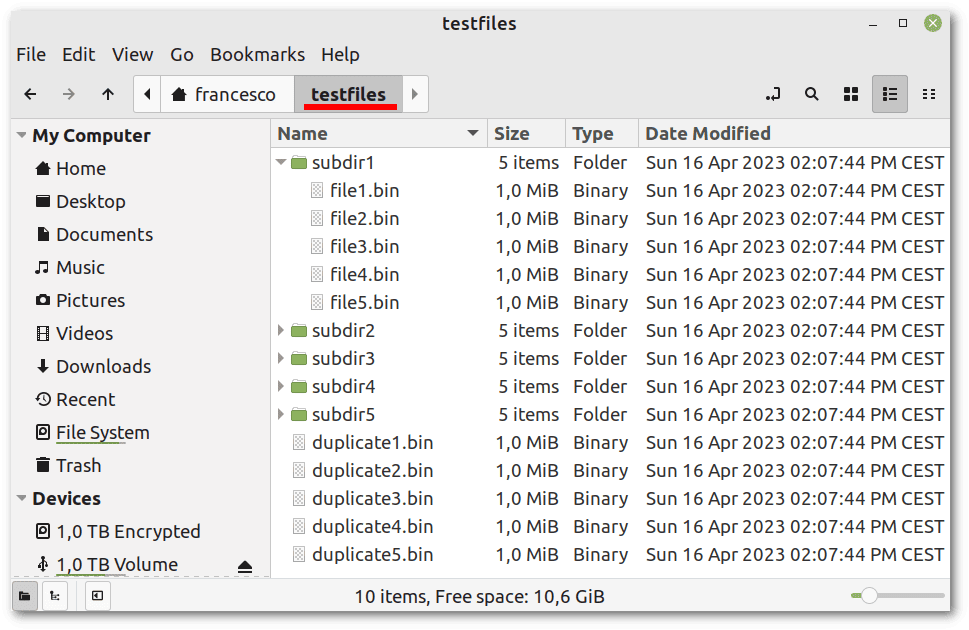This screenshot has width=969, height=630.
Task: Switch to icon grid view
Action: point(851,94)
